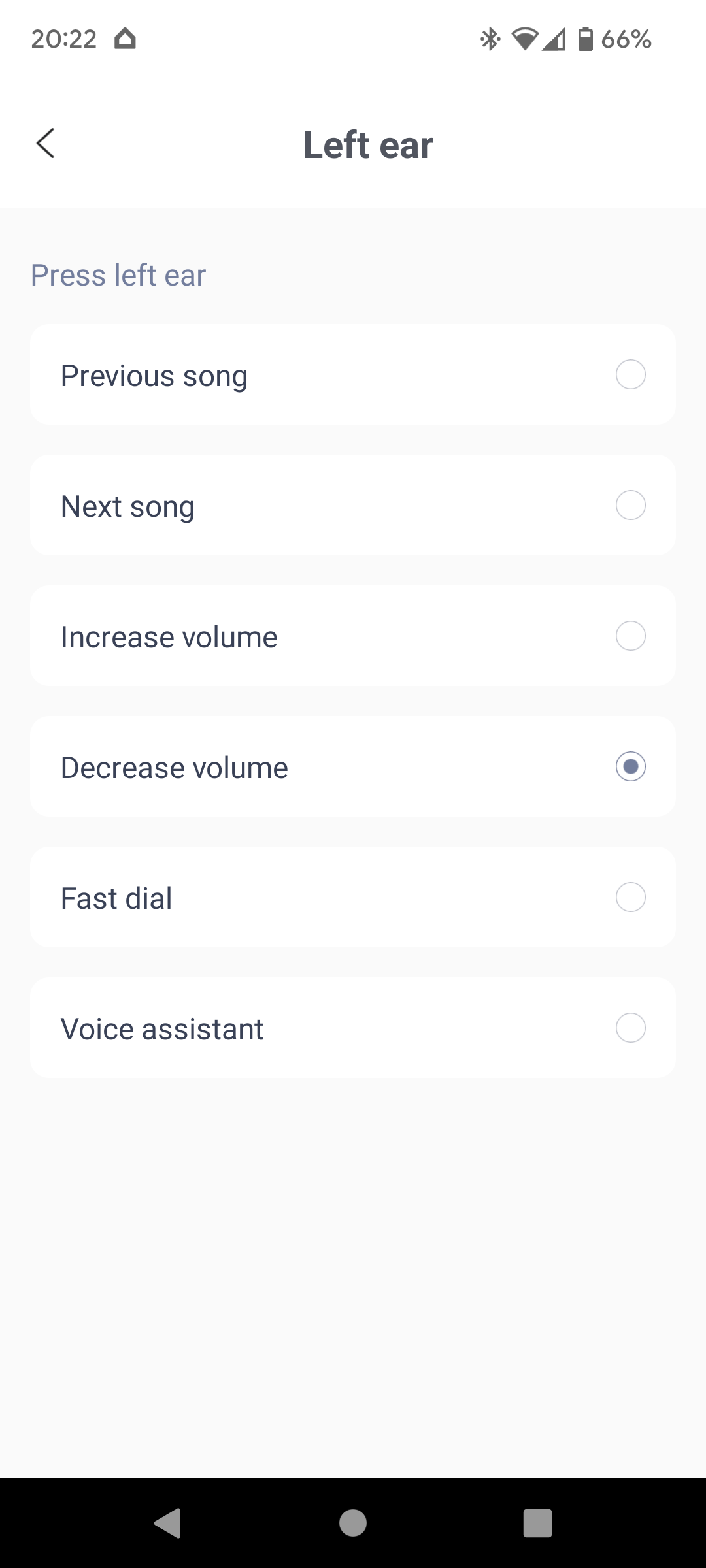Select the Next song radio button
This screenshot has height=1568, width=706.
630,506
